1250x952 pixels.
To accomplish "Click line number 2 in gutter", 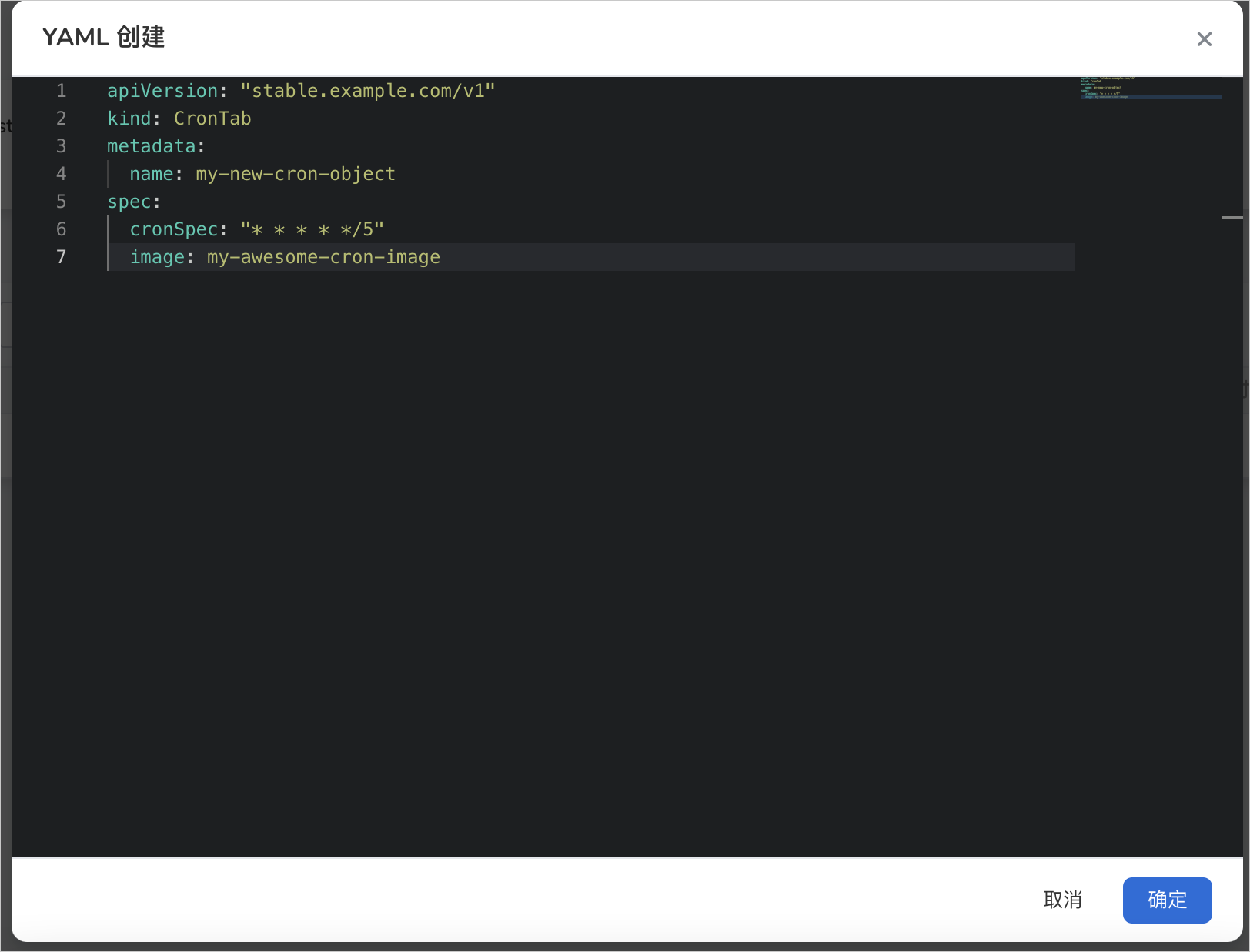I will coord(62,119).
